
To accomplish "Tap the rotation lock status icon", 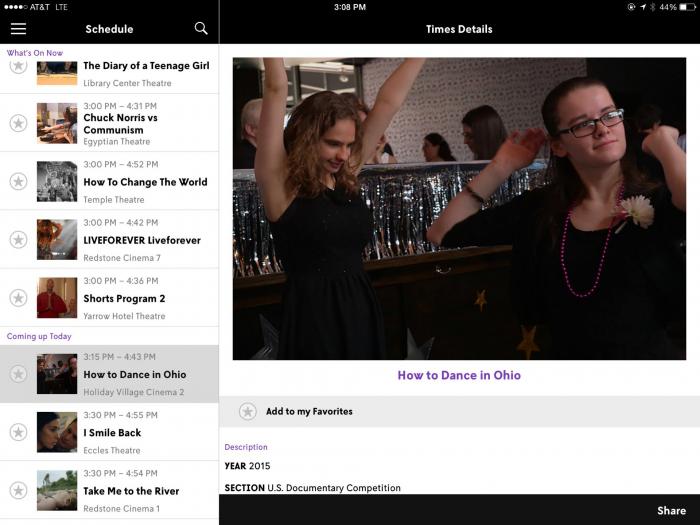I will tap(631, 7).
